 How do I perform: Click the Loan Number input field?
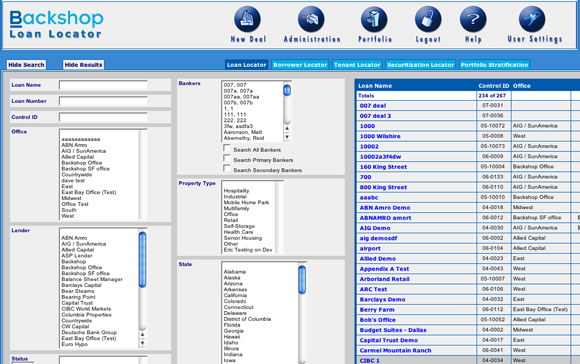[x=103, y=101]
